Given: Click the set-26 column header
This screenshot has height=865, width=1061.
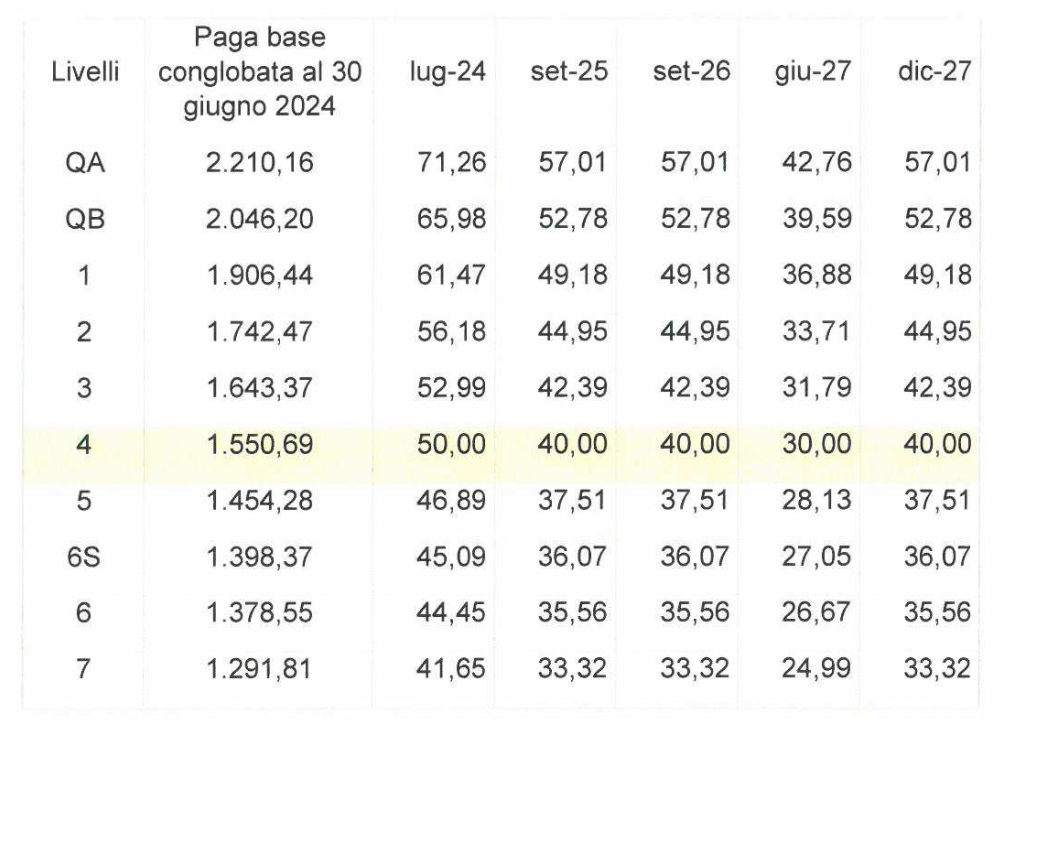Looking at the screenshot, I should pos(692,71).
